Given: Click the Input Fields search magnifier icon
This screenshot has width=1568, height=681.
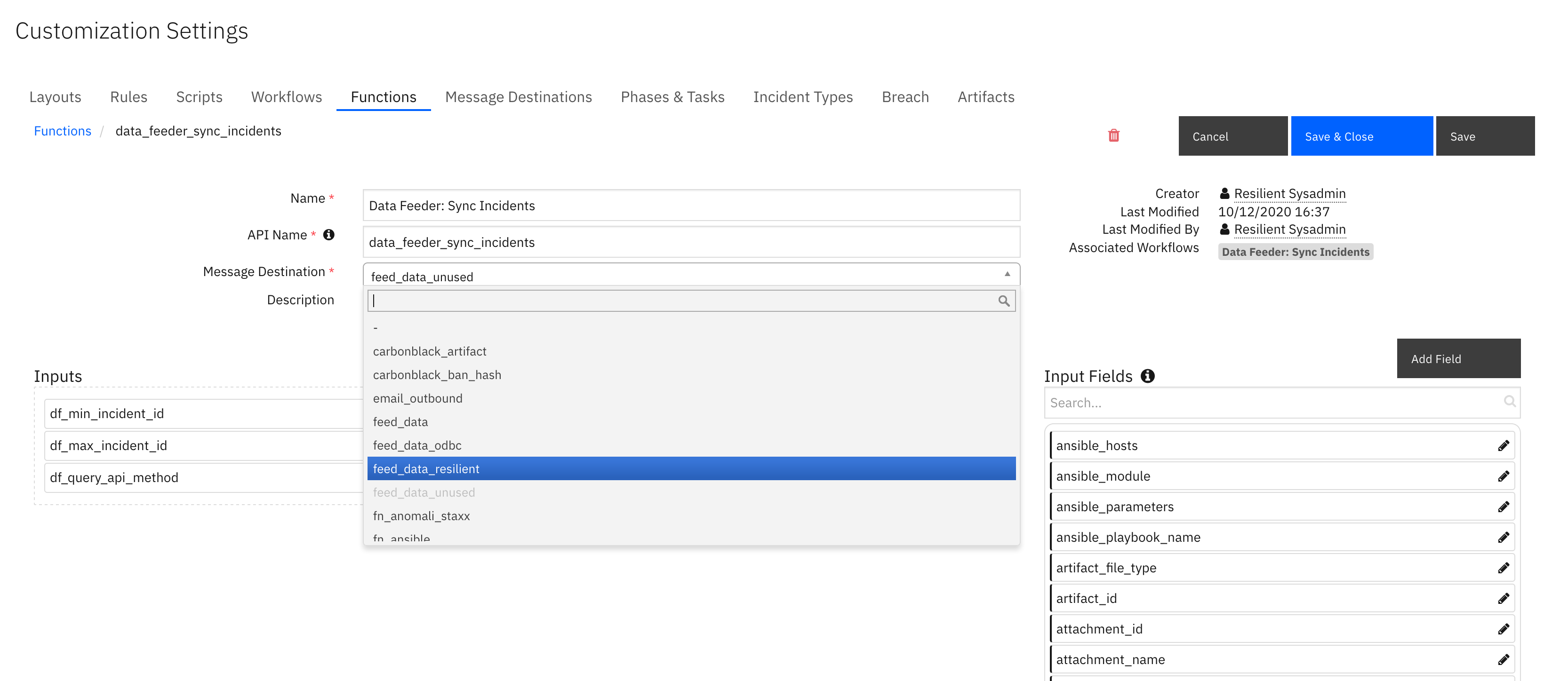Looking at the screenshot, I should point(1509,402).
